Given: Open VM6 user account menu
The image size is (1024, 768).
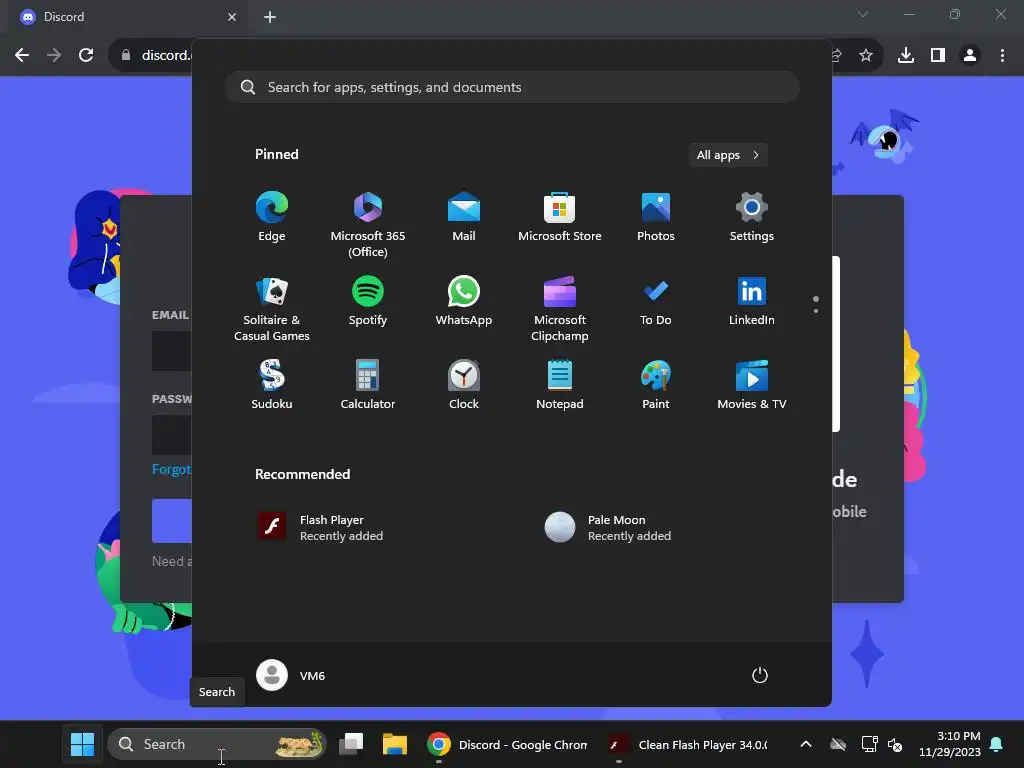Looking at the screenshot, I should pos(292,675).
